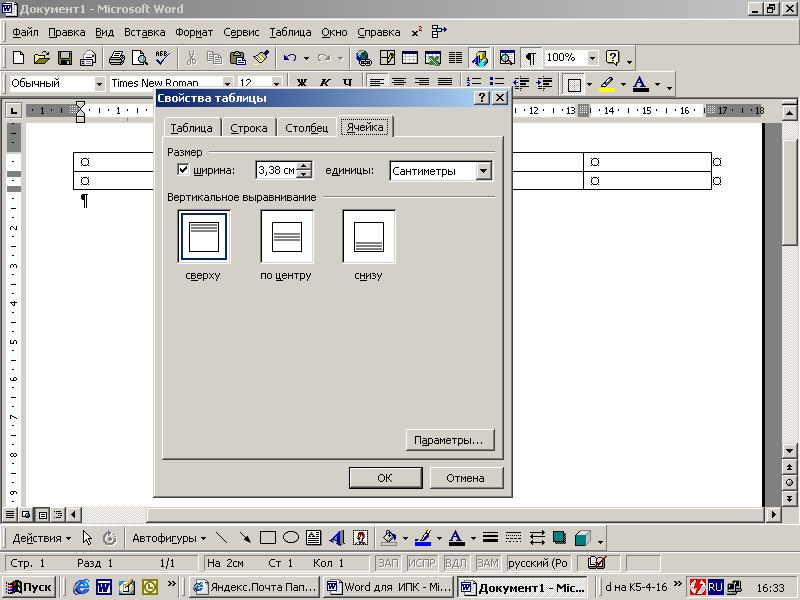Screen dimensions: 800x600
Task: Select 'сверху' vertical alignment option
Action: 204,237
